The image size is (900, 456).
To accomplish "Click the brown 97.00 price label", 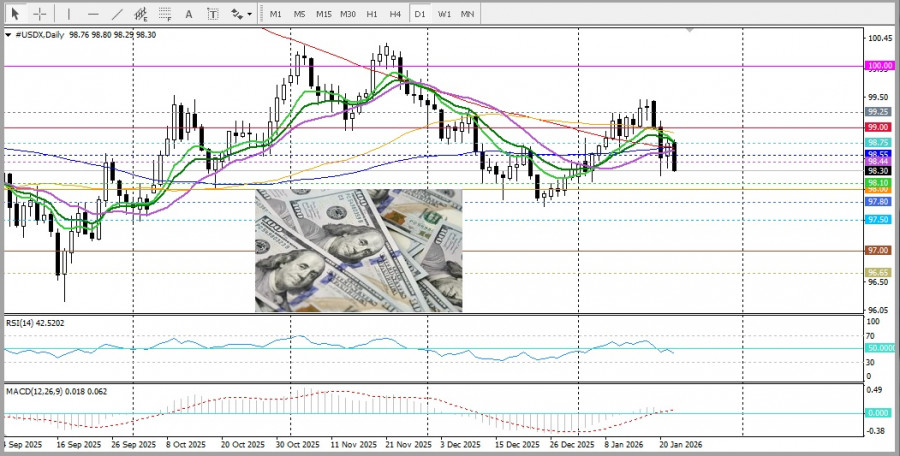I will pos(878,250).
